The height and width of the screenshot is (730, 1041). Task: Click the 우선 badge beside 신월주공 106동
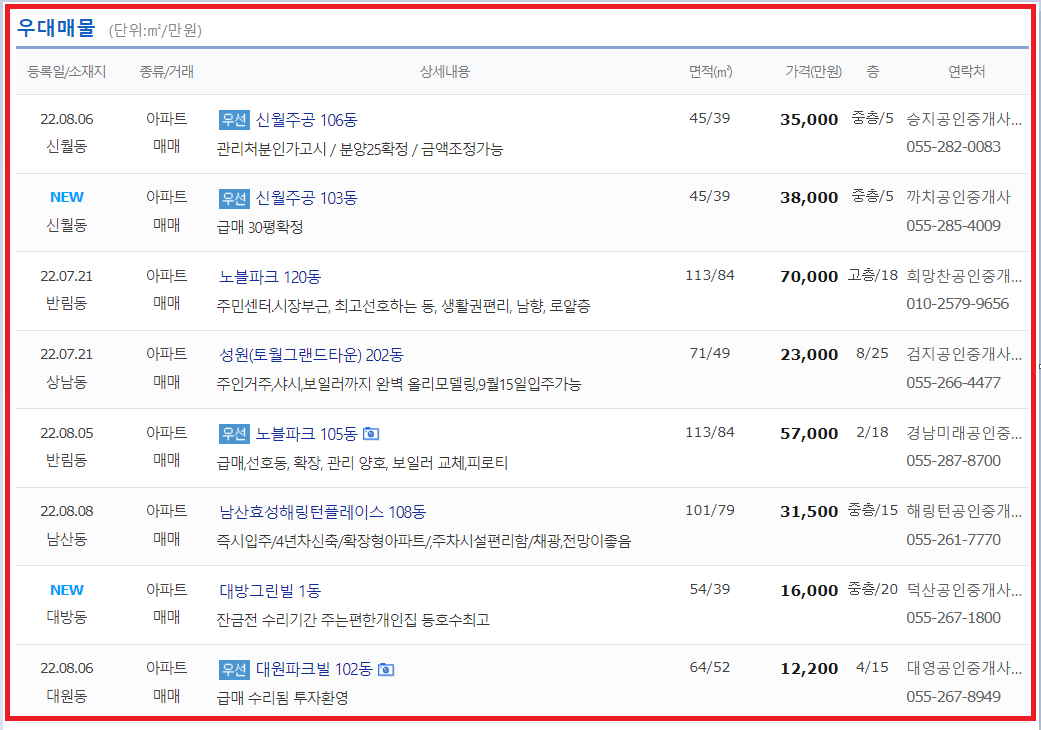(234, 119)
